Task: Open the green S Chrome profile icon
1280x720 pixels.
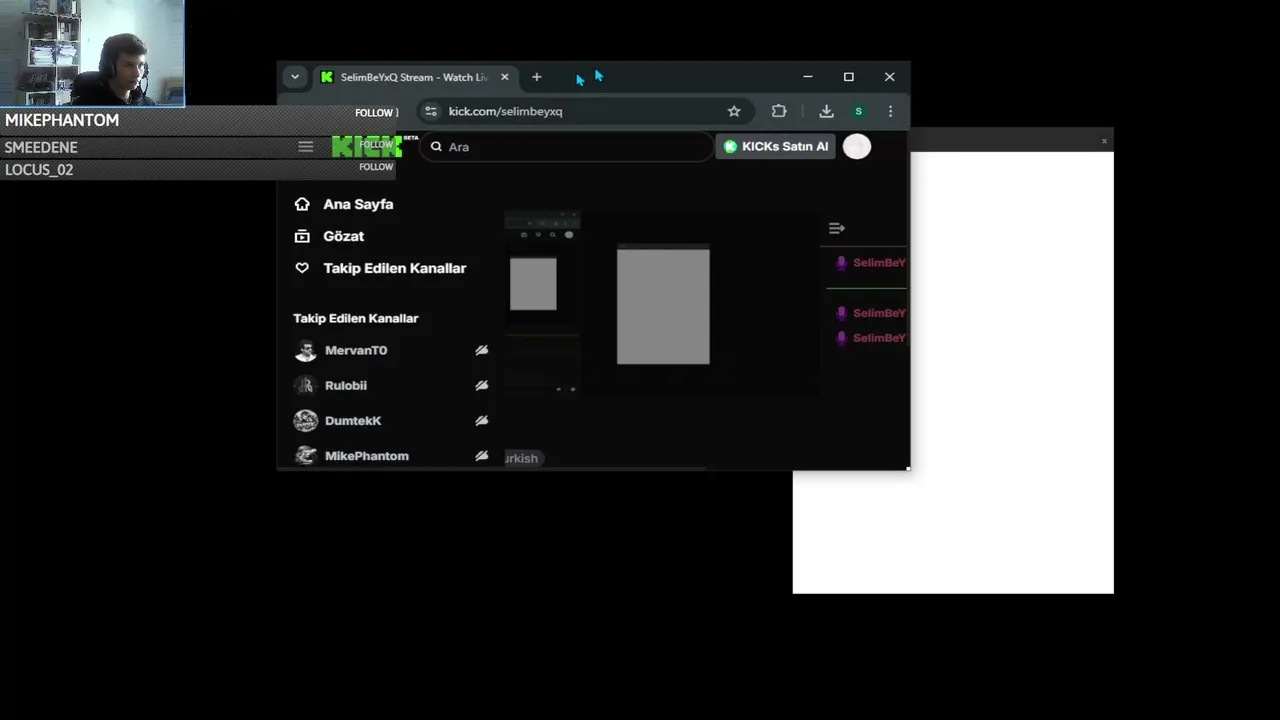Action: coord(858,111)
